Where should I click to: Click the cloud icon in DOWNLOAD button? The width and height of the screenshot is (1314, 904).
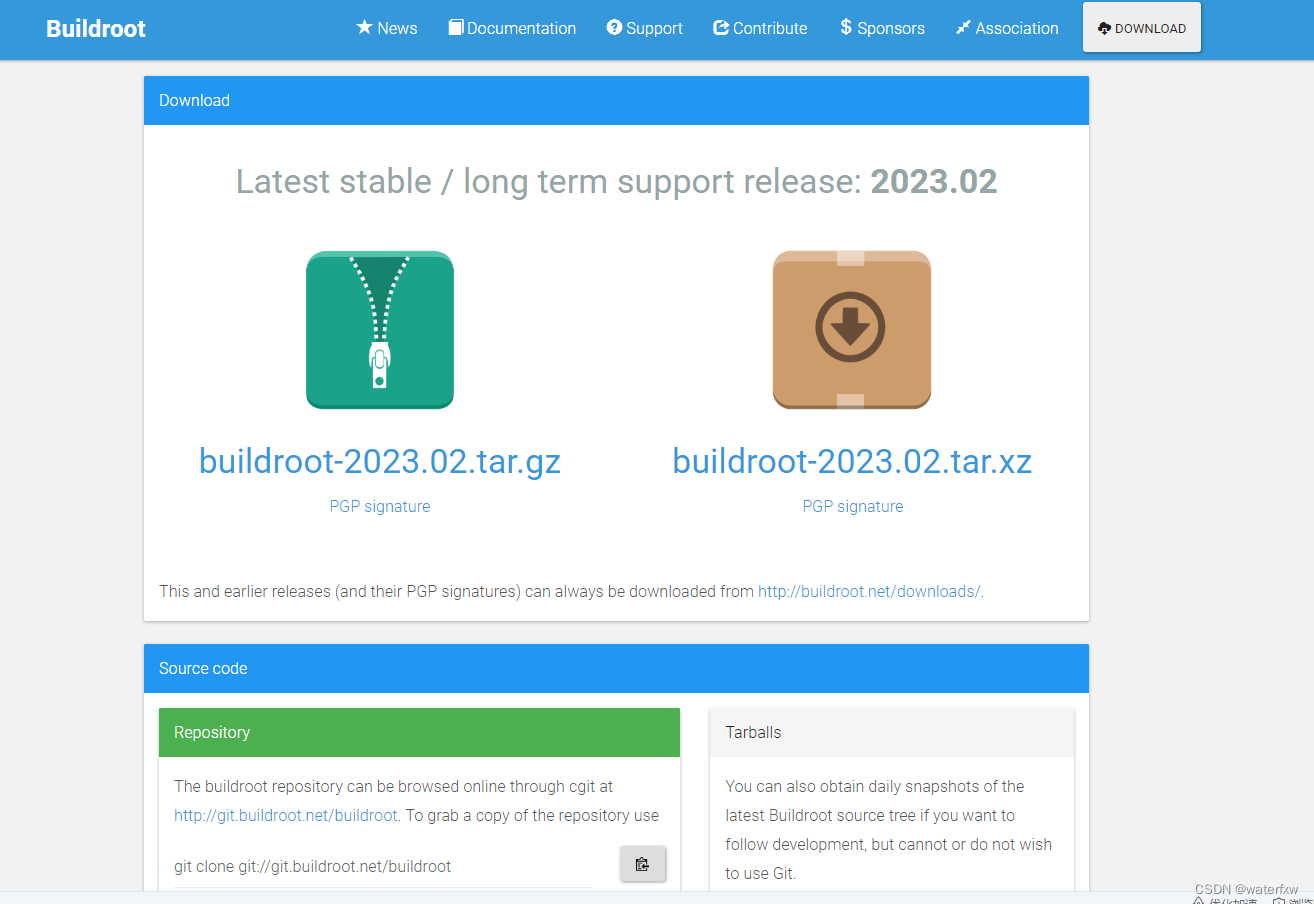click(1104, 29)
